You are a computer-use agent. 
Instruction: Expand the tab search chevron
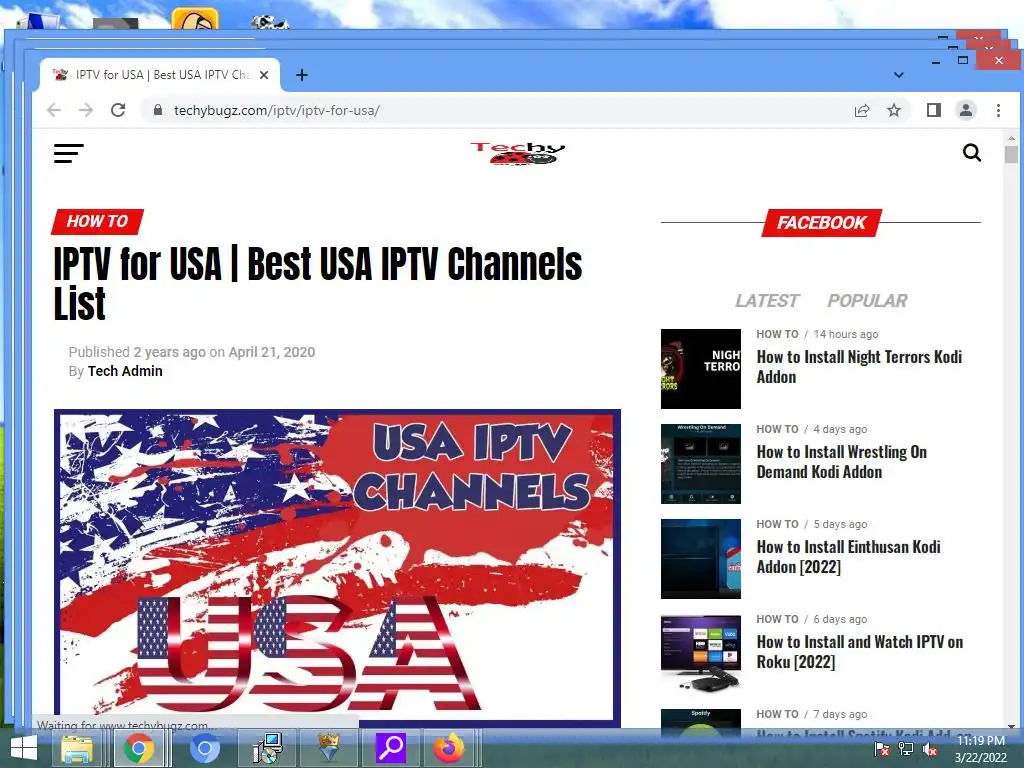click(x=899, y=75)
